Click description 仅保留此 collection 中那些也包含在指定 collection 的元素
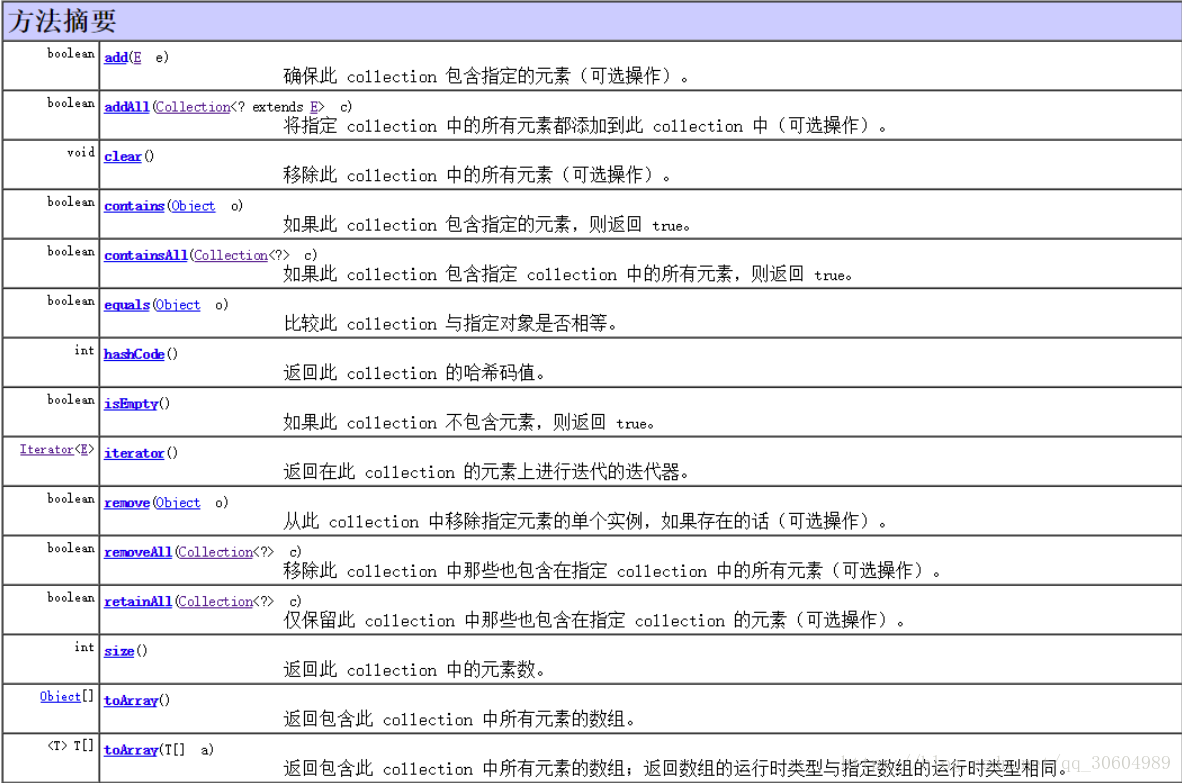 click(594, 621)
